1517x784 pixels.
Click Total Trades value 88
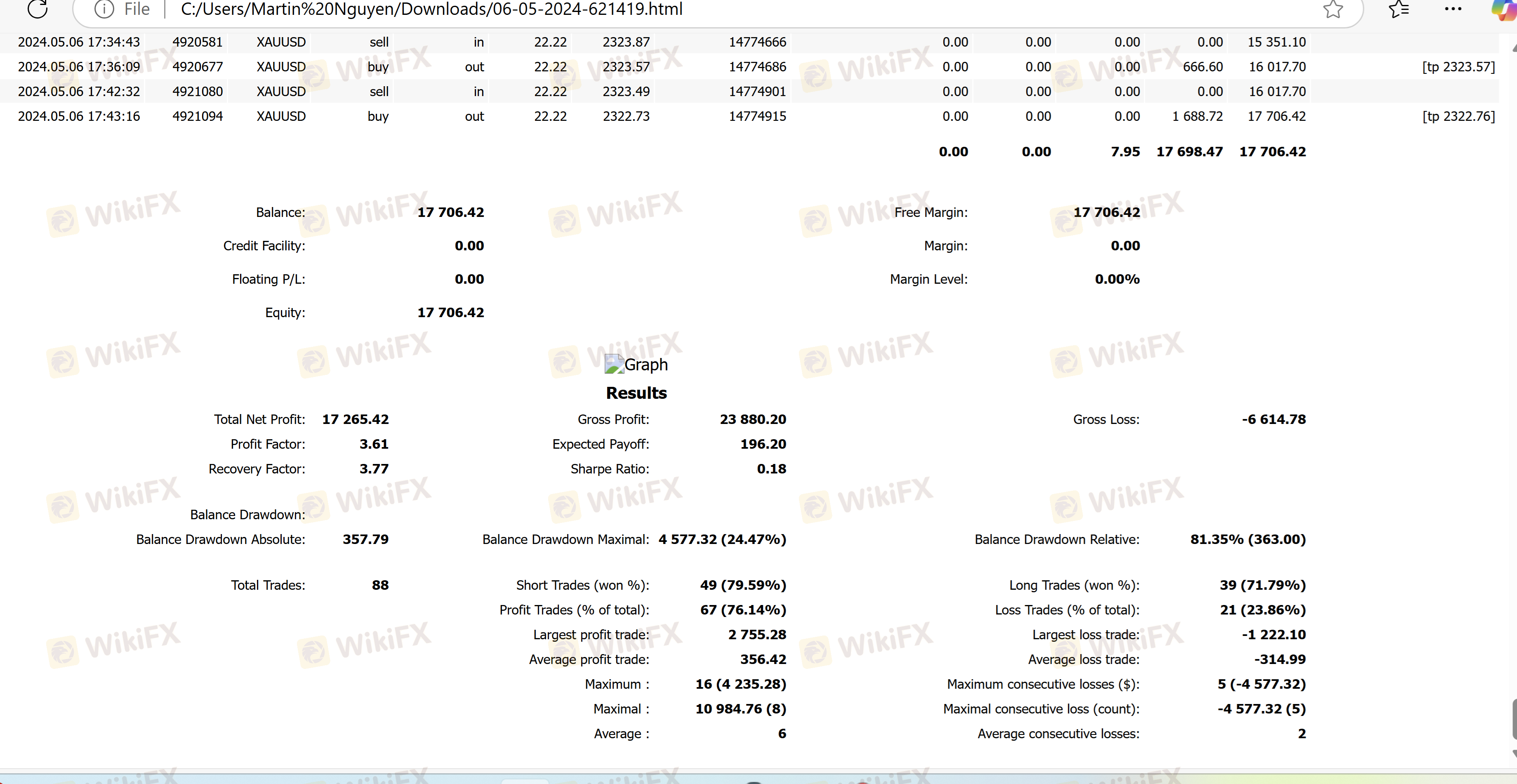[x=380, y=586]
